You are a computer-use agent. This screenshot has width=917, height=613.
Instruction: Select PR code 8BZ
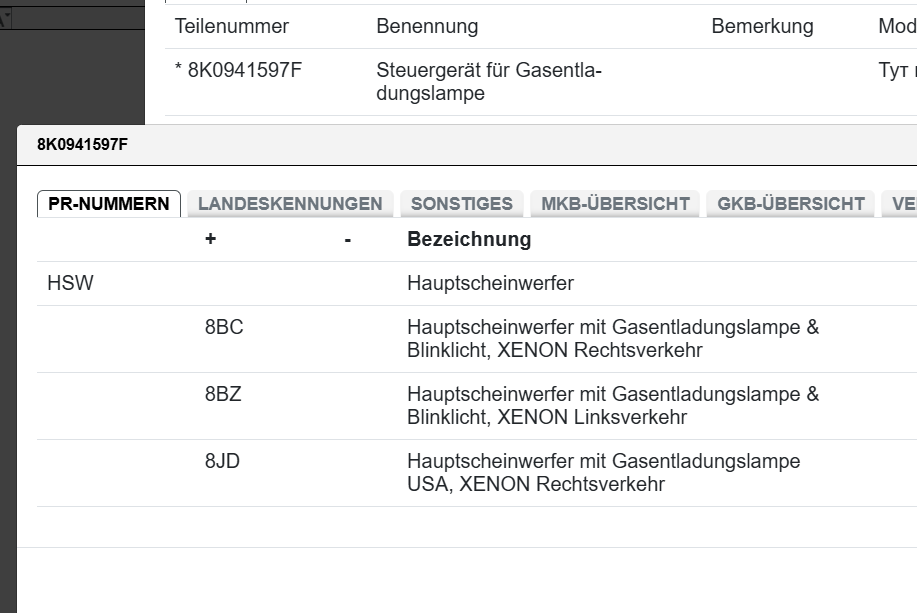tap(223, 395)
